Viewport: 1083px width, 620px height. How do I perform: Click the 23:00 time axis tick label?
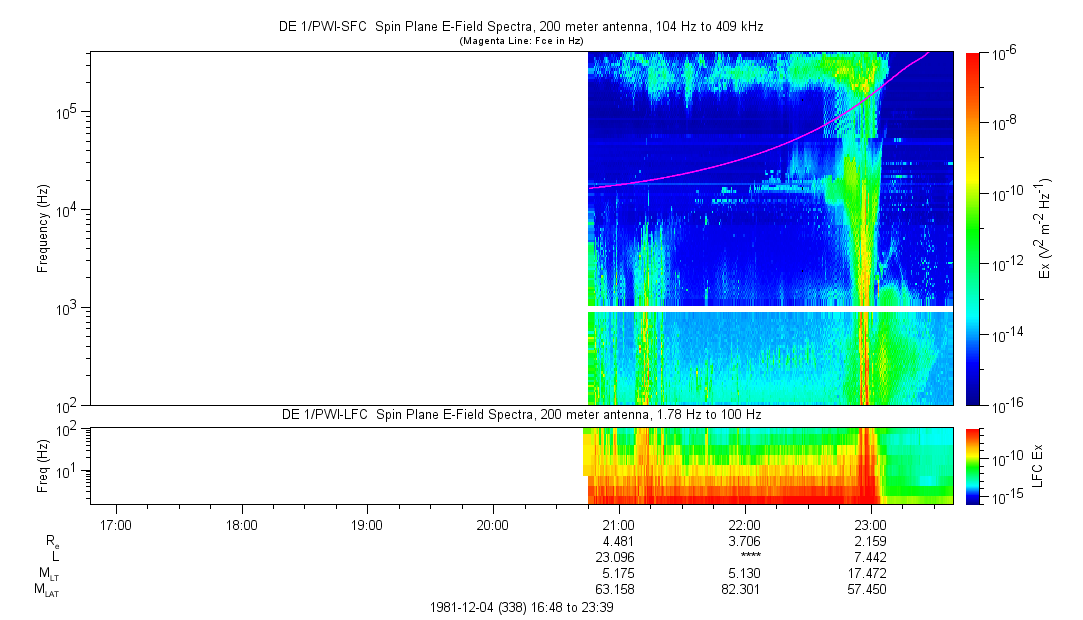[x=870, y=524]
